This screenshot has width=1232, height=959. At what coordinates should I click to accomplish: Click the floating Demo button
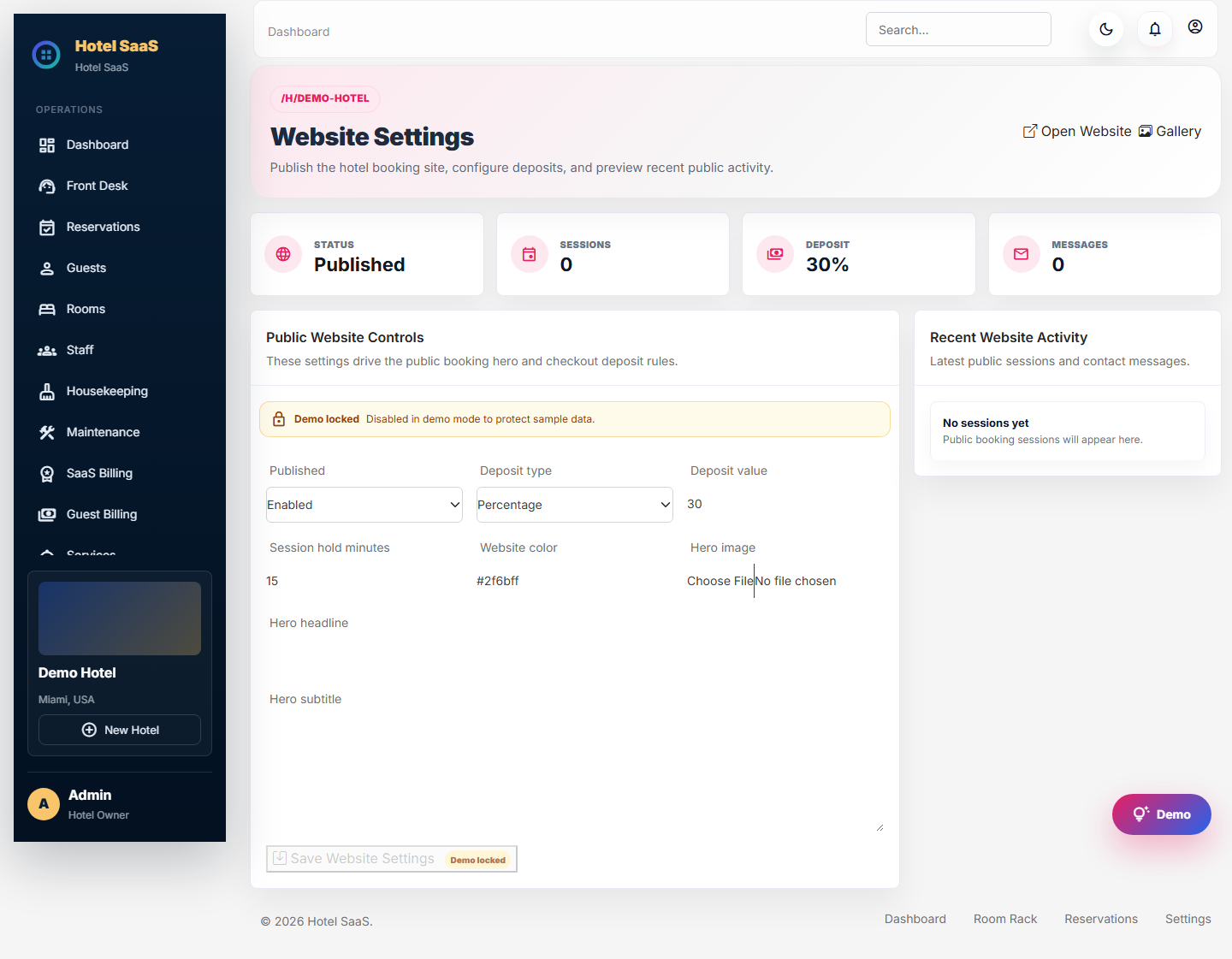coord(1162,814)
